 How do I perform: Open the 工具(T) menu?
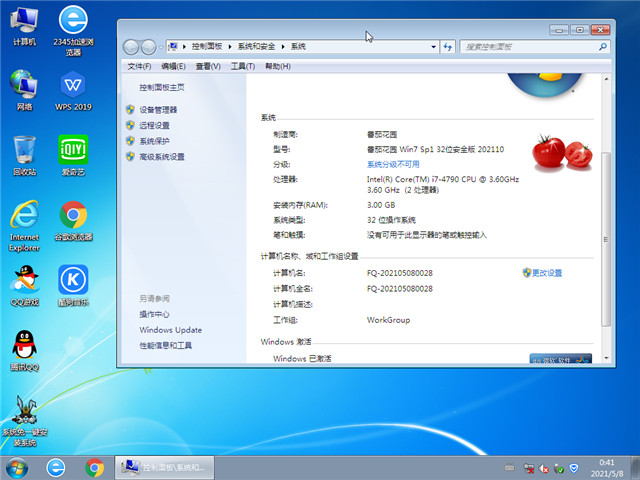pos(243,66)
